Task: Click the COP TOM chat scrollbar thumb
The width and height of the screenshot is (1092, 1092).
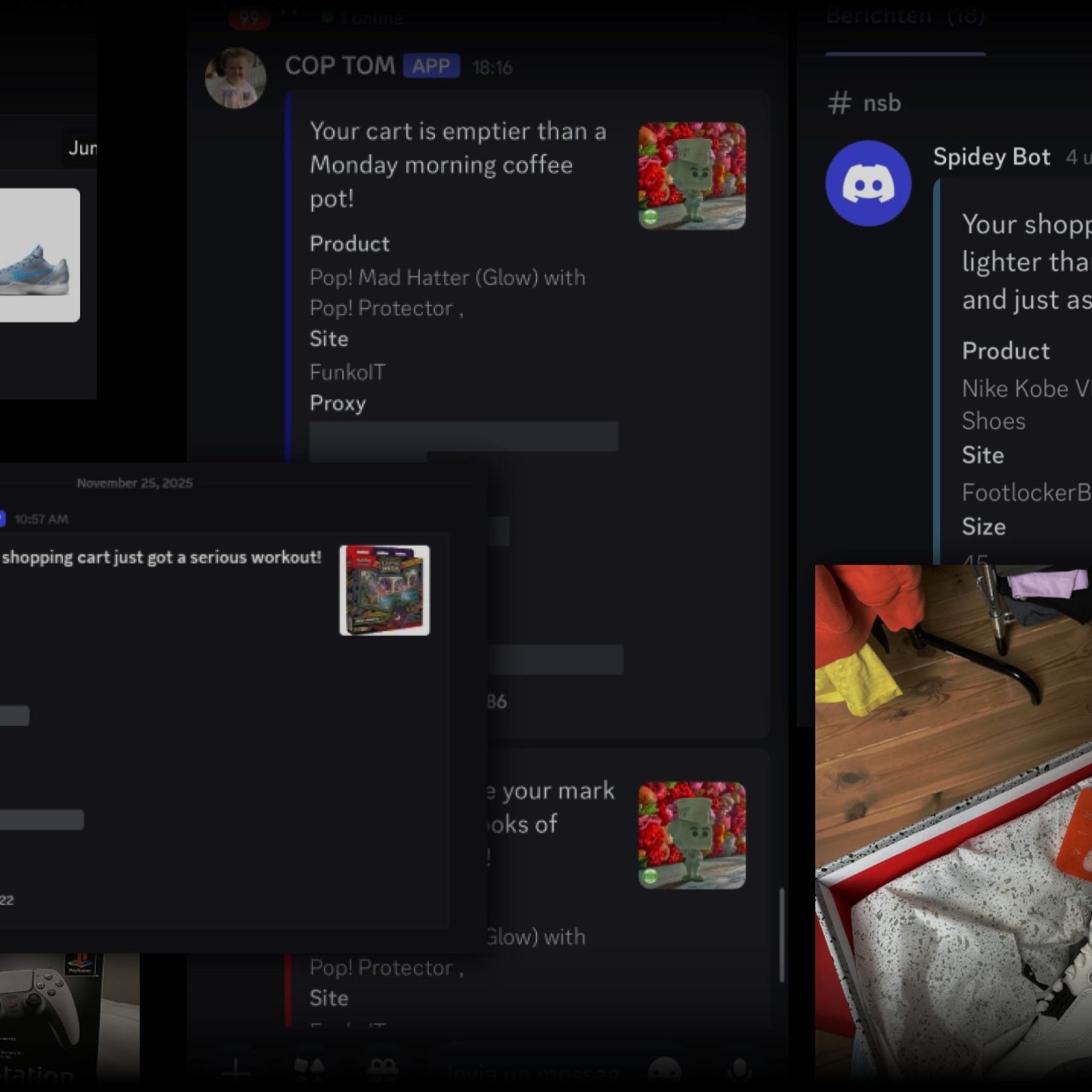Action: point(781,935)
